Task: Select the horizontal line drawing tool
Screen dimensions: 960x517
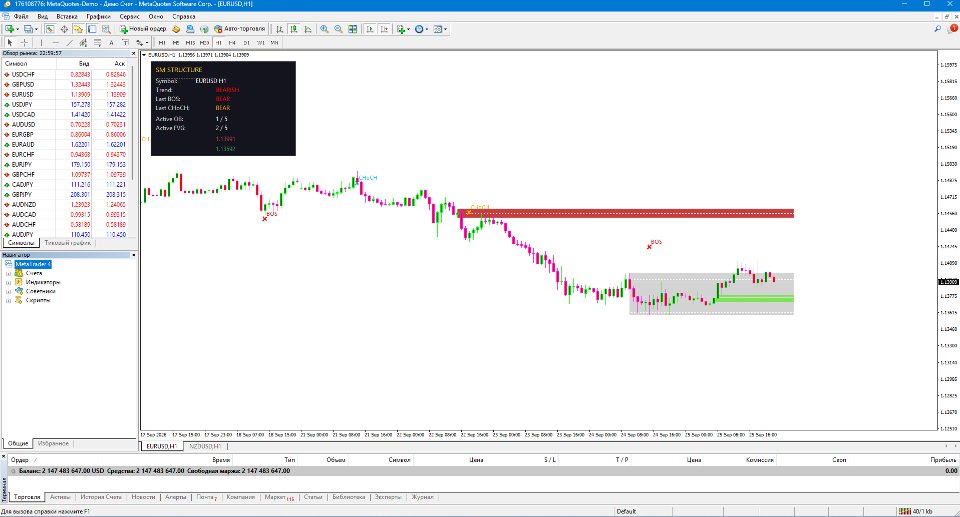Action: (55, 42)
